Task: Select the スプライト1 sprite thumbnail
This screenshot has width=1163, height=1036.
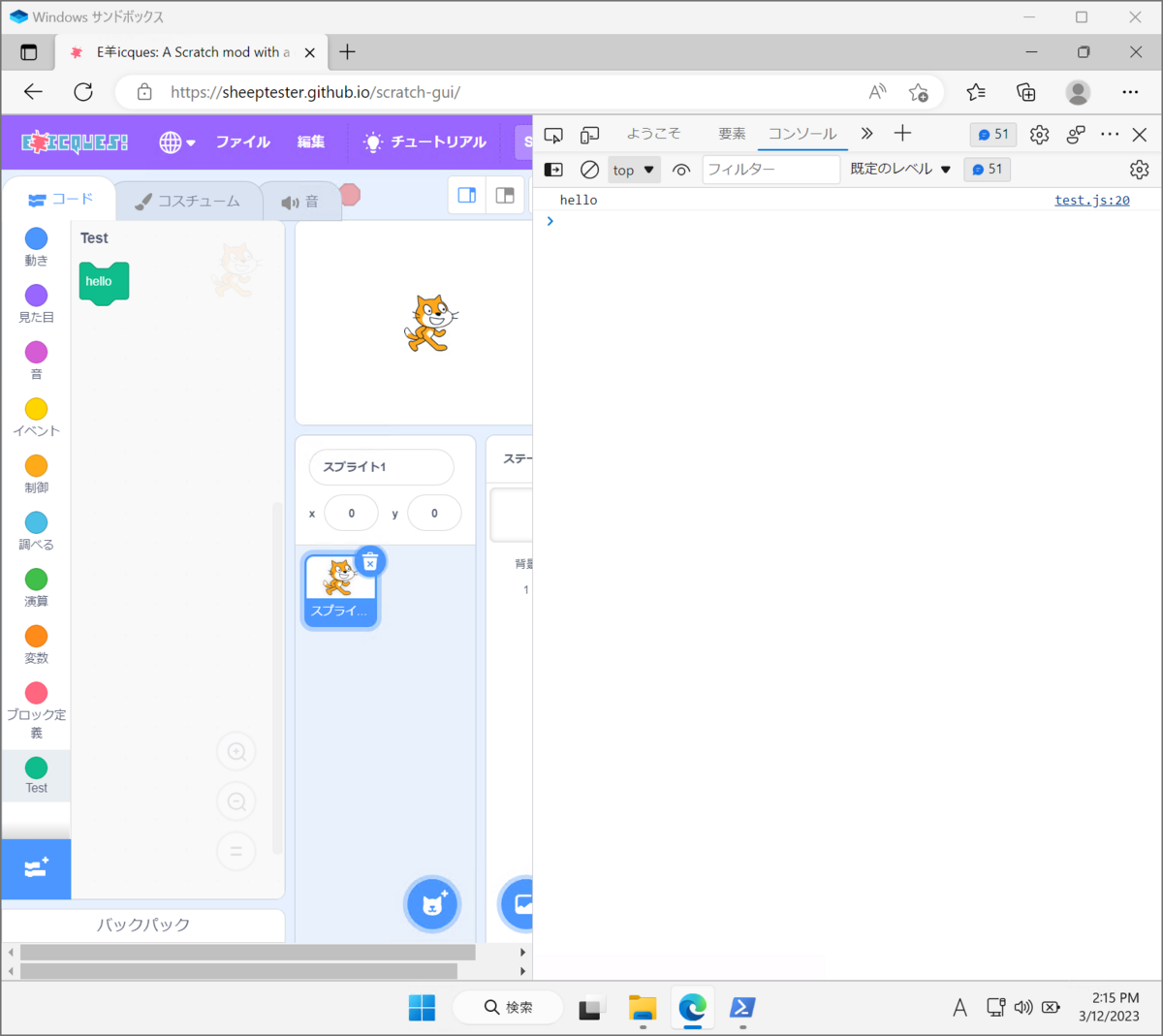Action: 340,590
